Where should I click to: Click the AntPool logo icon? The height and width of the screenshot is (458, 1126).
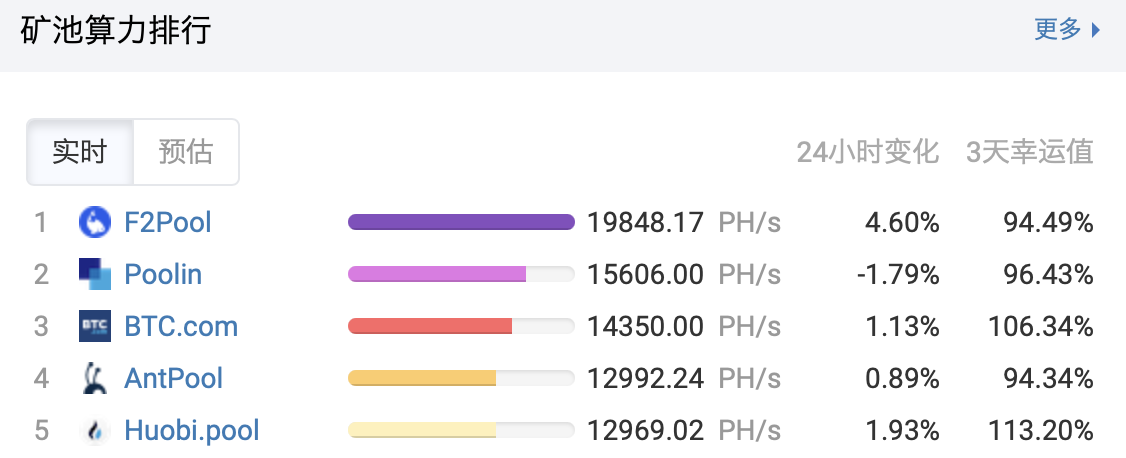coord(94,378)
